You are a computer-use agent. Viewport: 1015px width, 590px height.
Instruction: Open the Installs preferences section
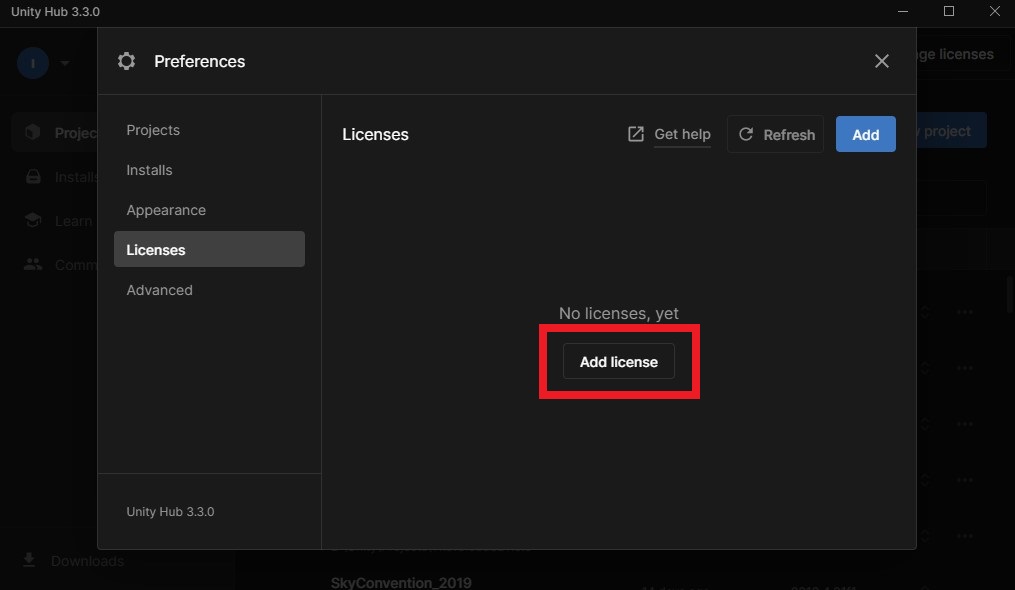[149, 170]
